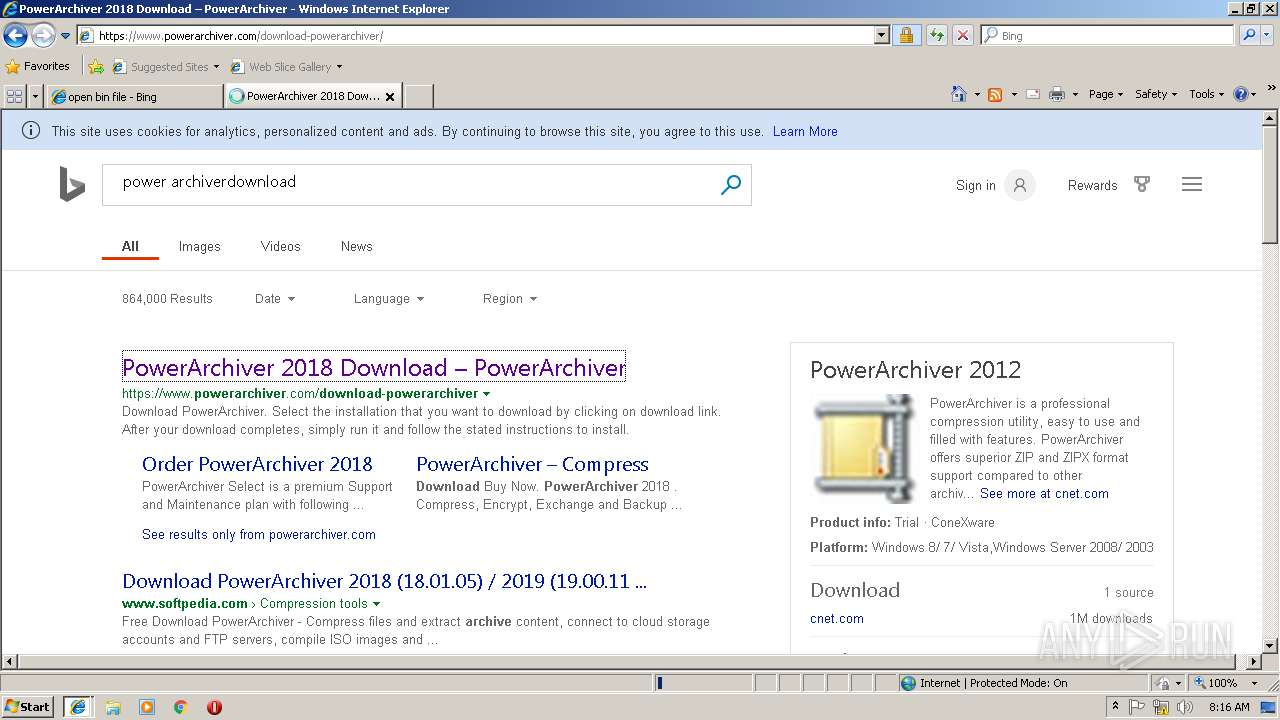Open the Region filter dropdown
This screenshot has width=1280, height=720.
pyautogui.click(x=510, y=298)
